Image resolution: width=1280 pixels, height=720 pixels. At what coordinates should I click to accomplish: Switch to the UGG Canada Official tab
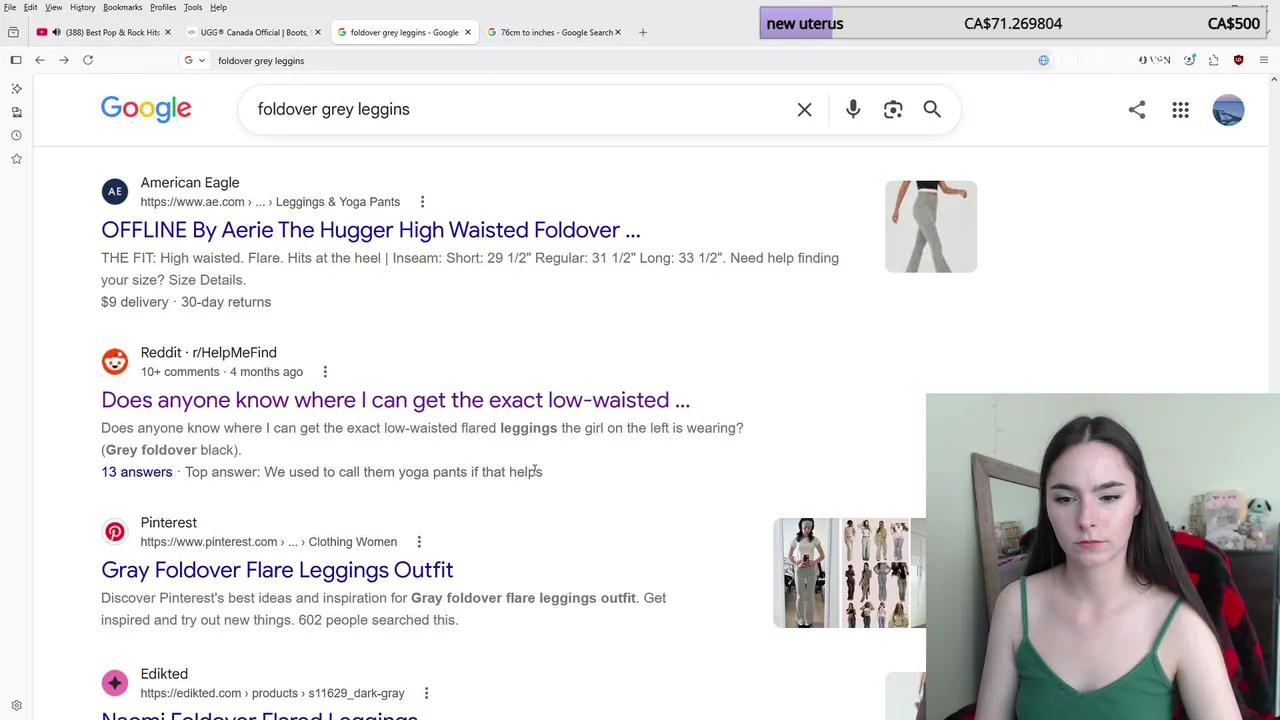click(254, 32)
